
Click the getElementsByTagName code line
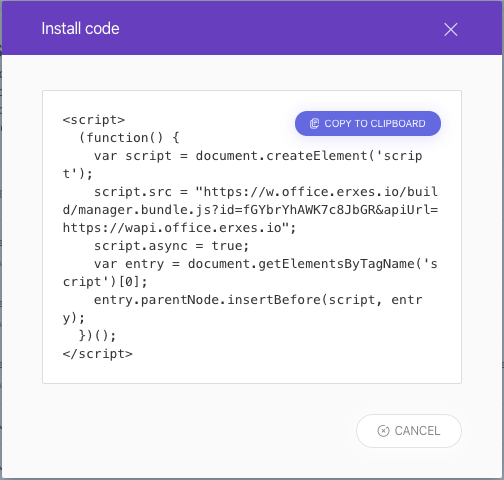266,264
